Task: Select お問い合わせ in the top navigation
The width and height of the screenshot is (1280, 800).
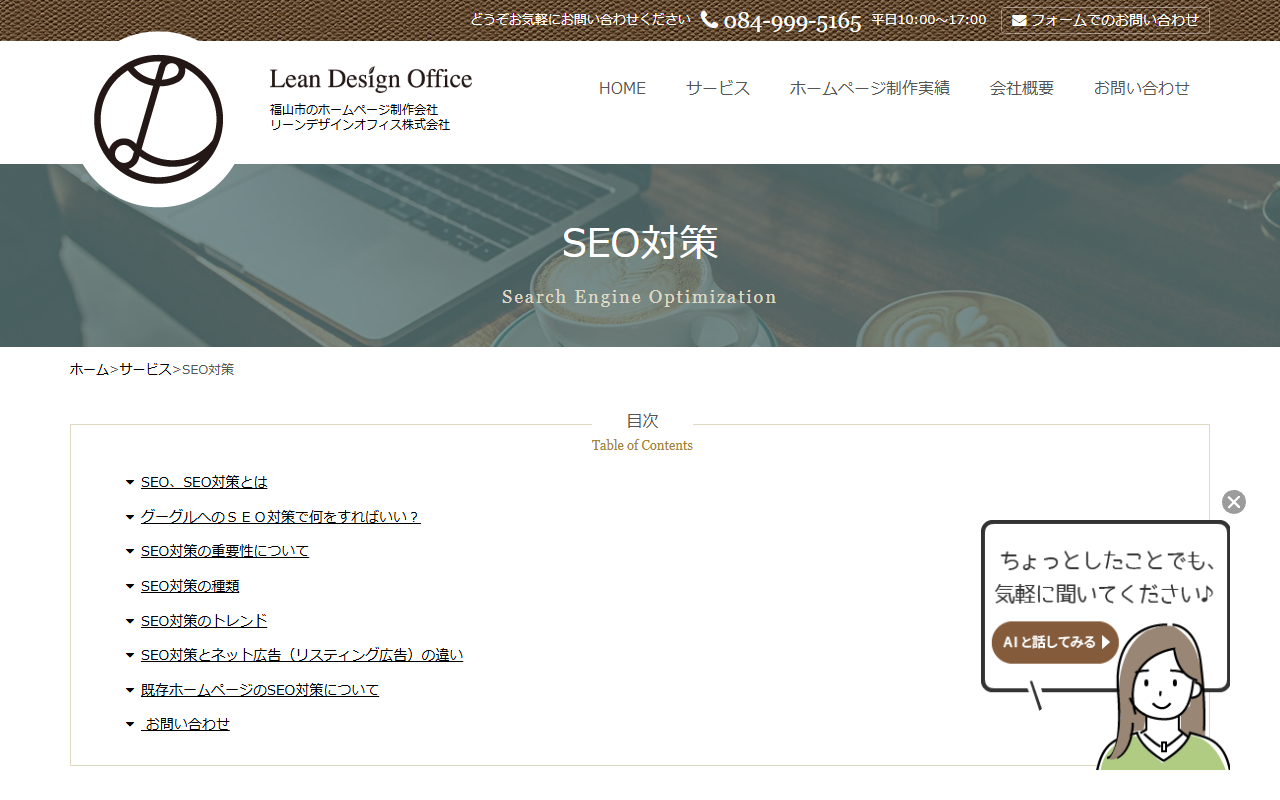Action: (x=1141, y=88)
